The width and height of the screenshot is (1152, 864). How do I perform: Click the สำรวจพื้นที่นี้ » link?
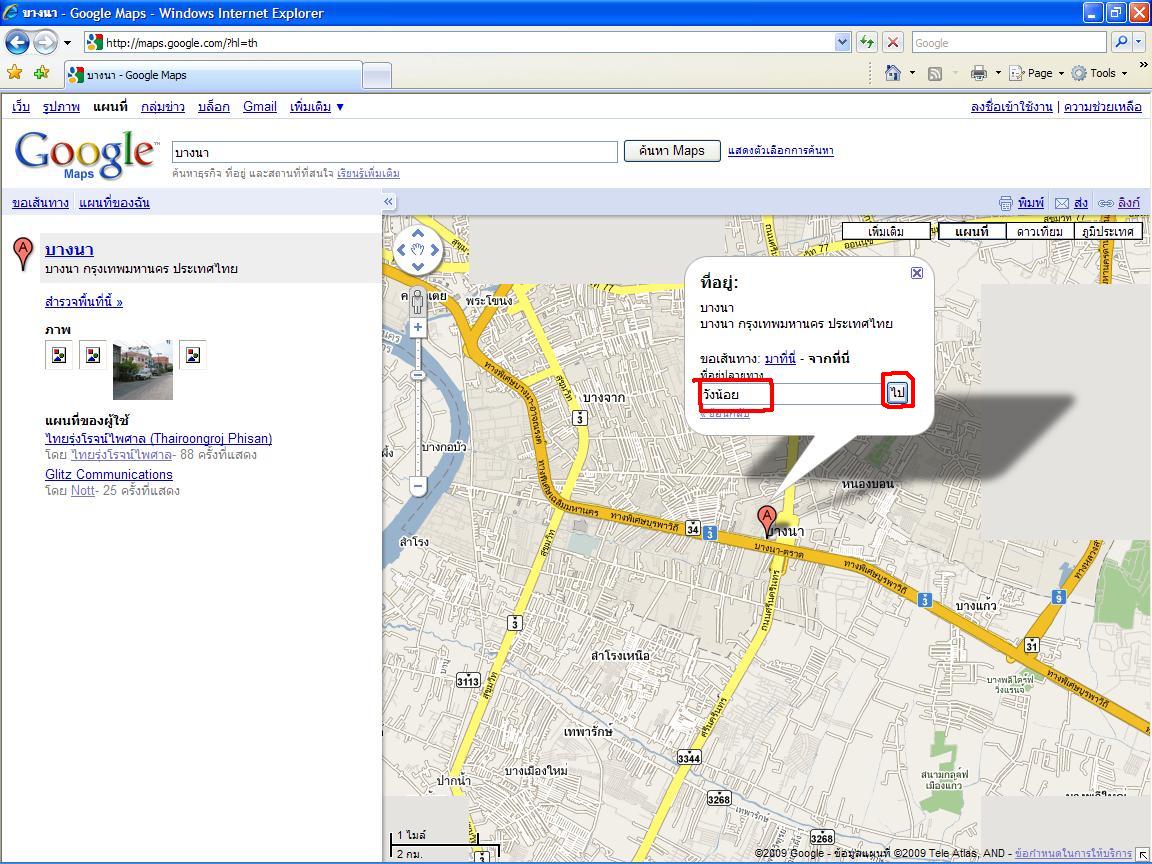(x=84, y=301)
